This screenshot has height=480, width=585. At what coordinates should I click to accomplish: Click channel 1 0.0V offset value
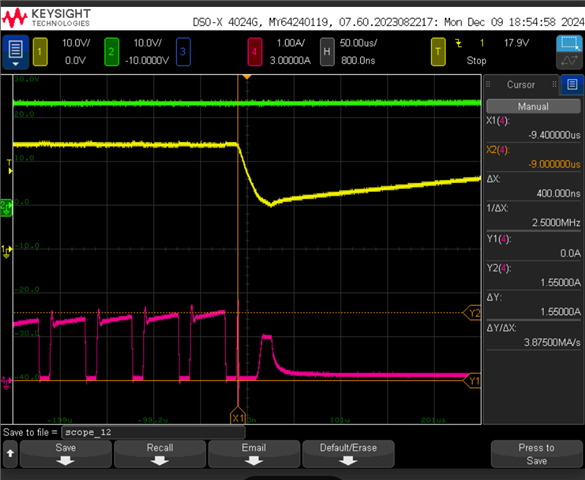[75, 60]
